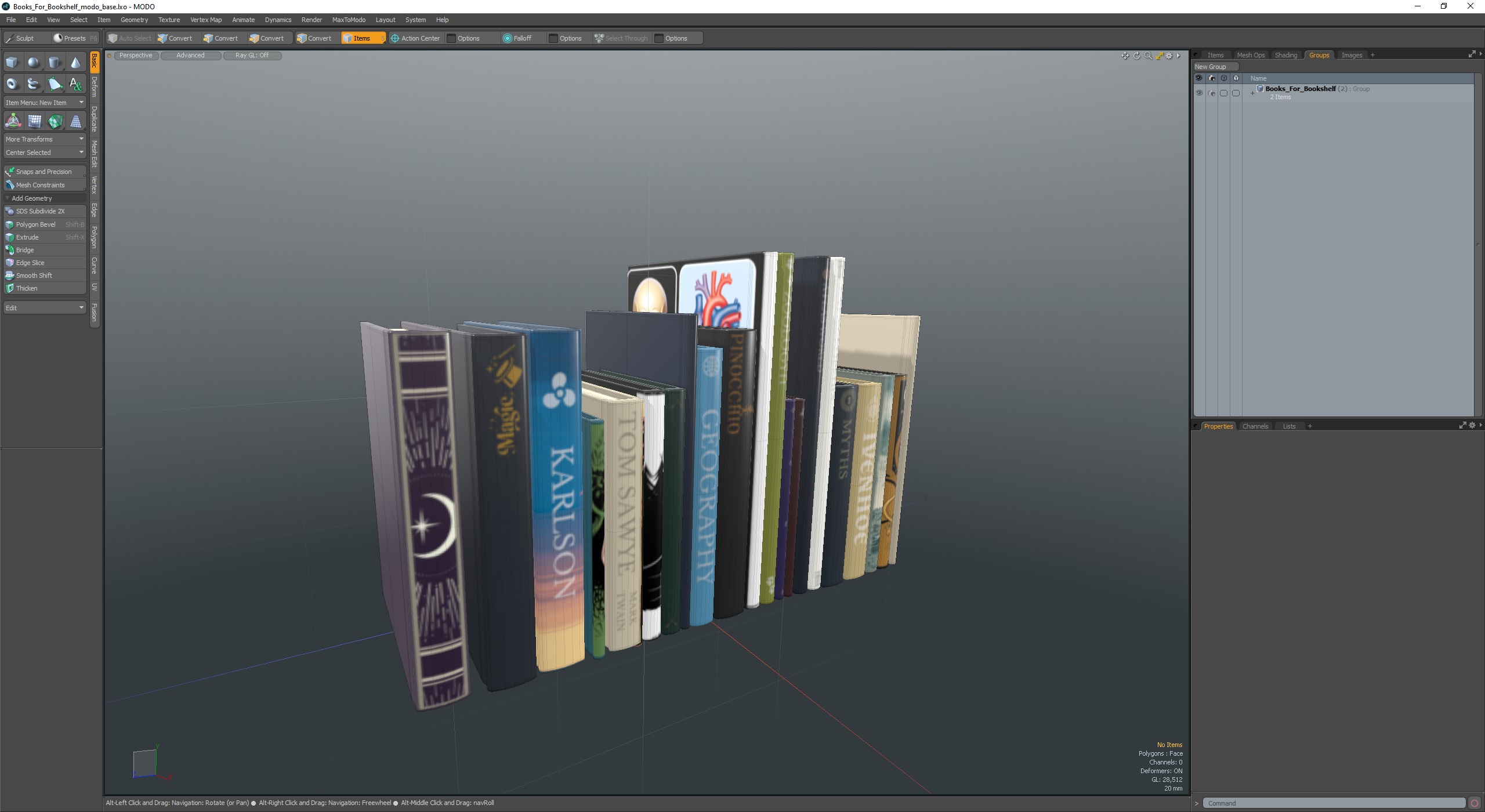Viewport: 1485px width, 812px height.
Task: Add a cube primitive
Action: point(12,63)
